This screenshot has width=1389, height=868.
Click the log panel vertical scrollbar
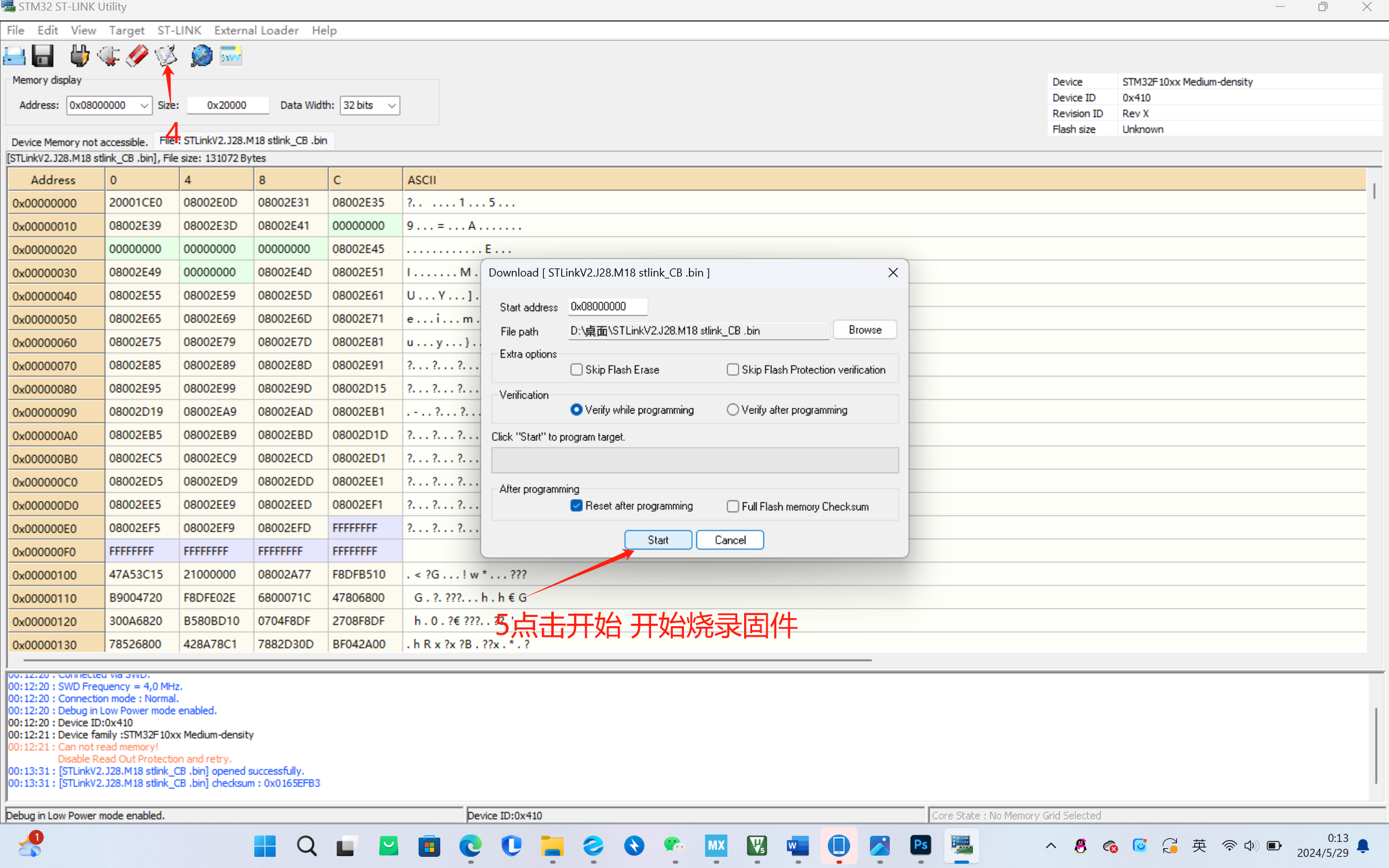(1376, 745)
